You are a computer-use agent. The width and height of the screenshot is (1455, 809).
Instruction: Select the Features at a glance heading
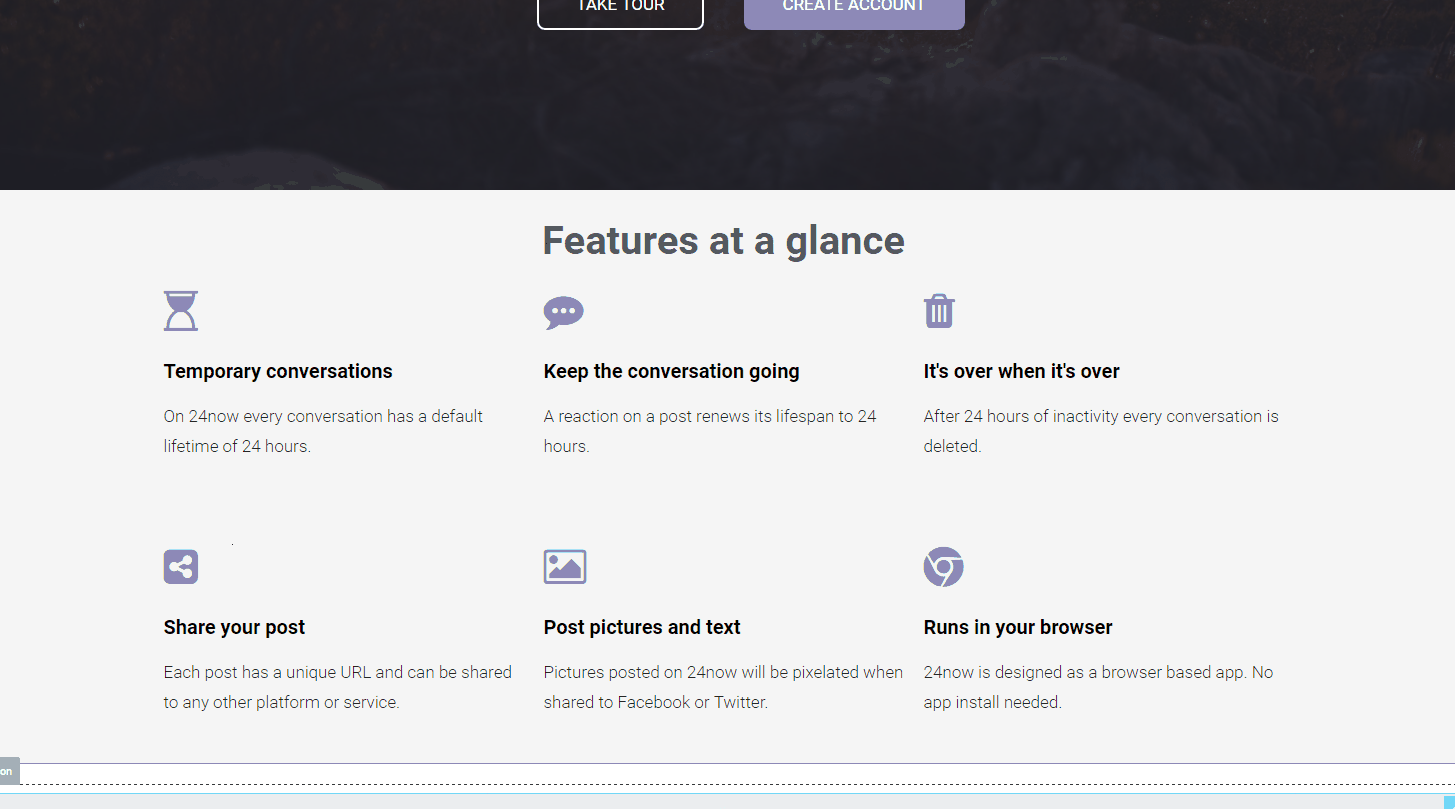click(x=724, y=241)
